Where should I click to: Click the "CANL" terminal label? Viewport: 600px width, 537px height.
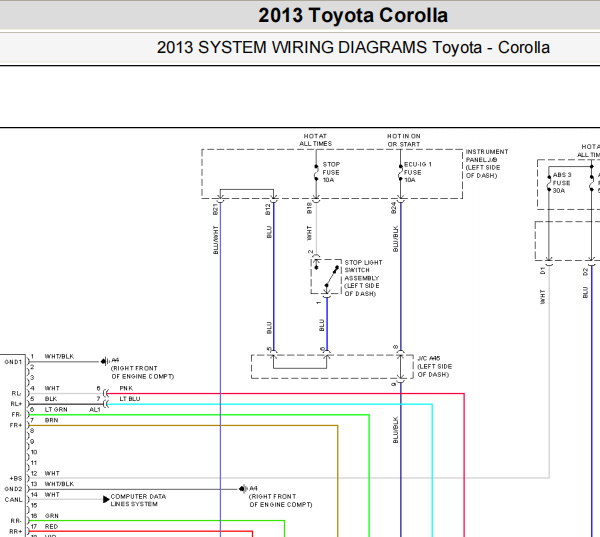tap(13, 500)
